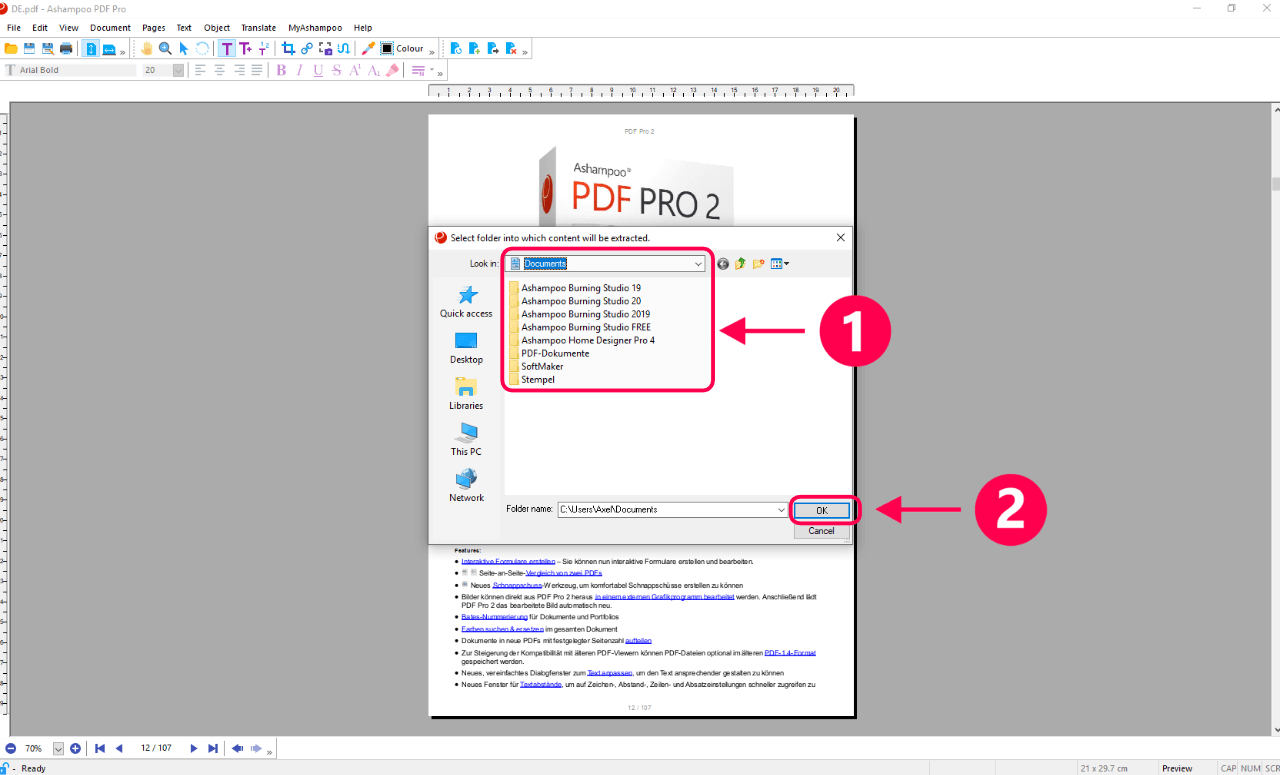Select the PDF-Dokumente folder
The width and height of the screenshot is (1280, 775).
point(555,353)
